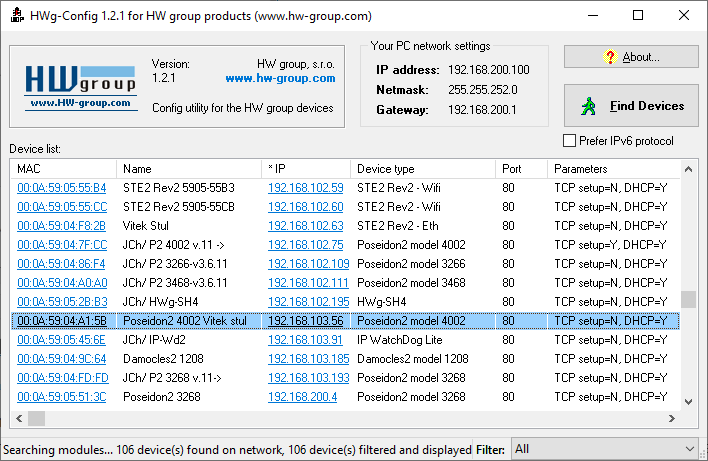Open IP link 192.168.200.4

point(303,397)
